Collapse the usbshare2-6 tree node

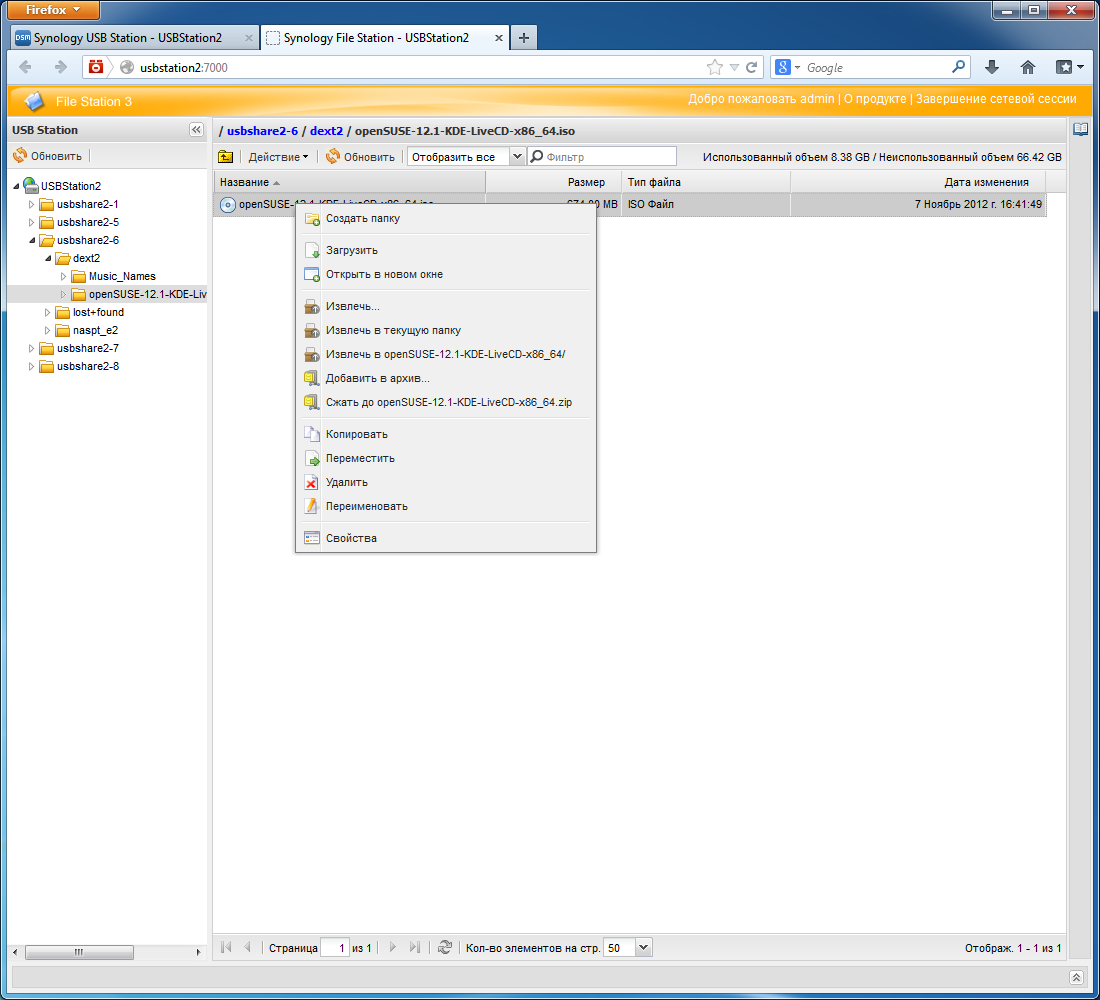32,240
